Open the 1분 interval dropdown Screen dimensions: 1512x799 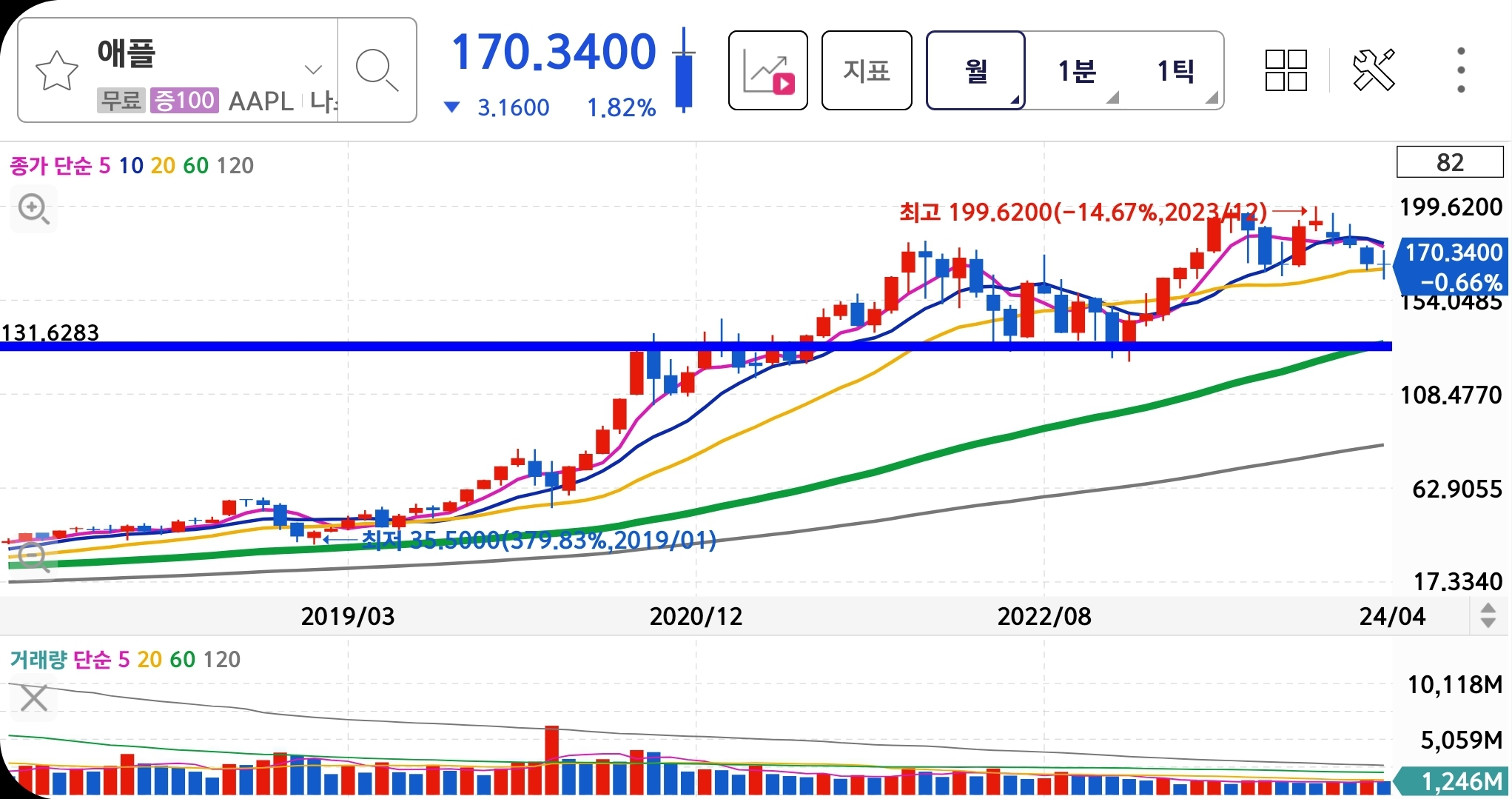1077,70
